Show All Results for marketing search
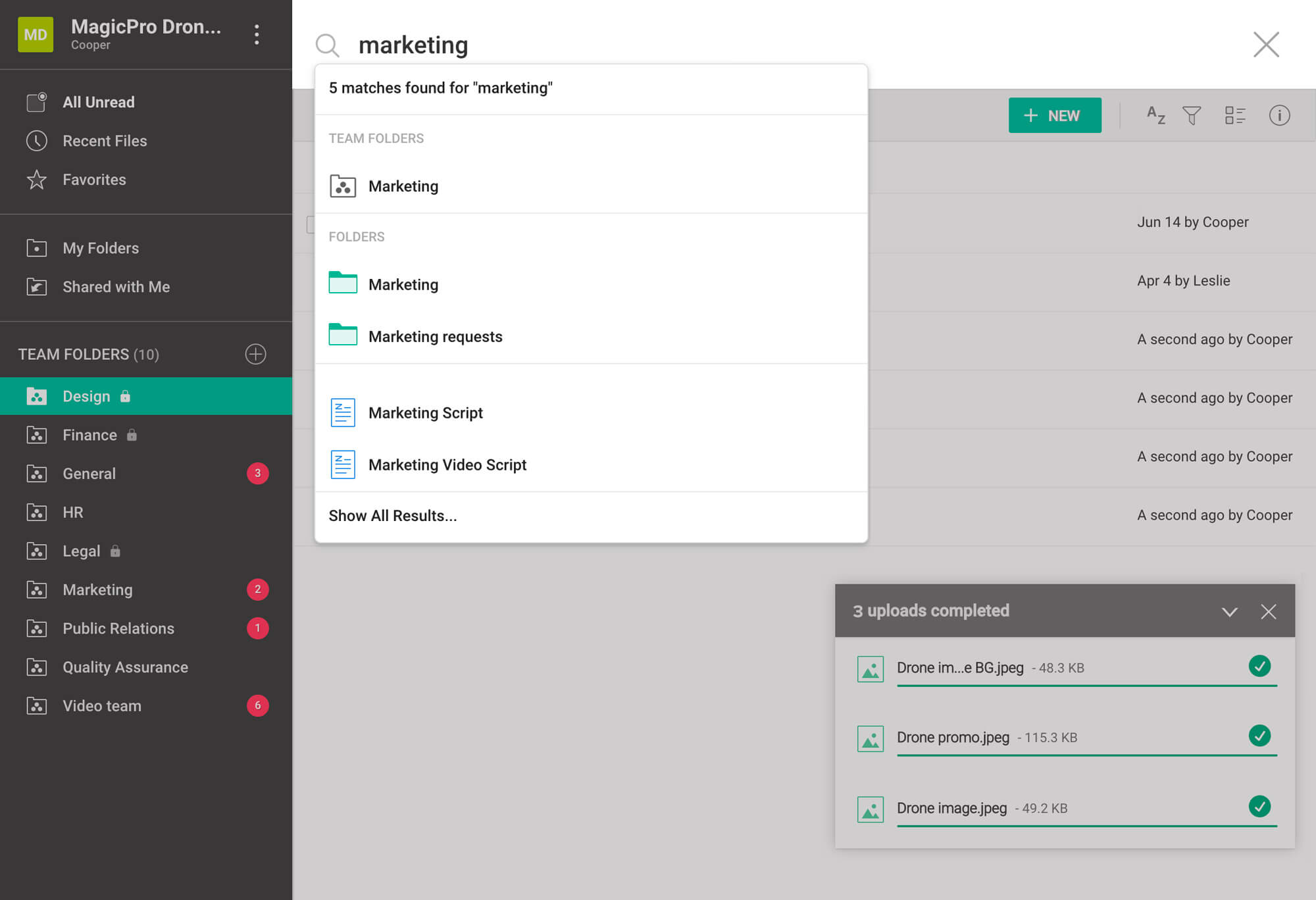This screenshot has width=1316, height=900. [x=393, y=516]
